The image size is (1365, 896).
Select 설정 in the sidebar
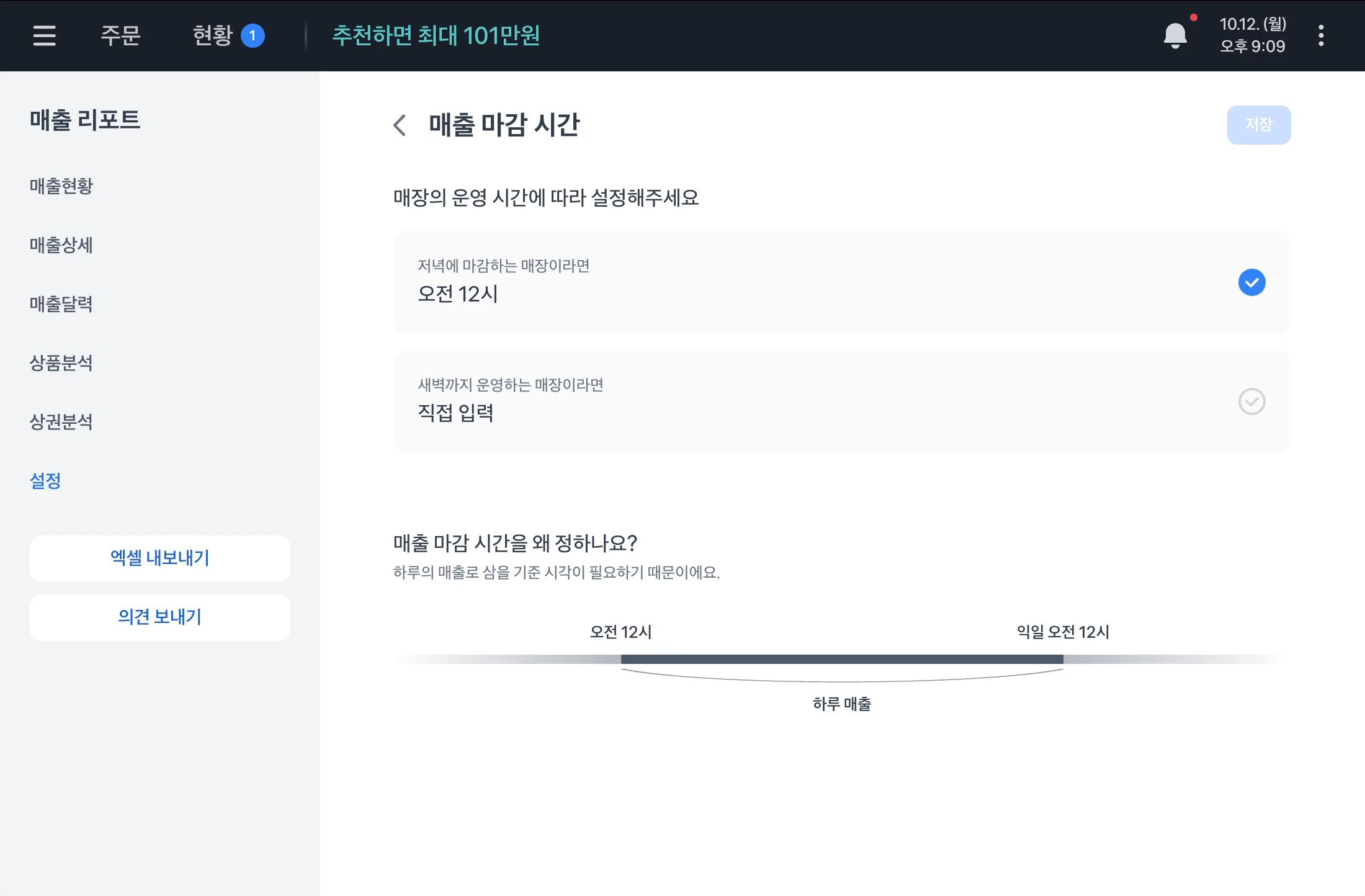[x=45, y=480]
